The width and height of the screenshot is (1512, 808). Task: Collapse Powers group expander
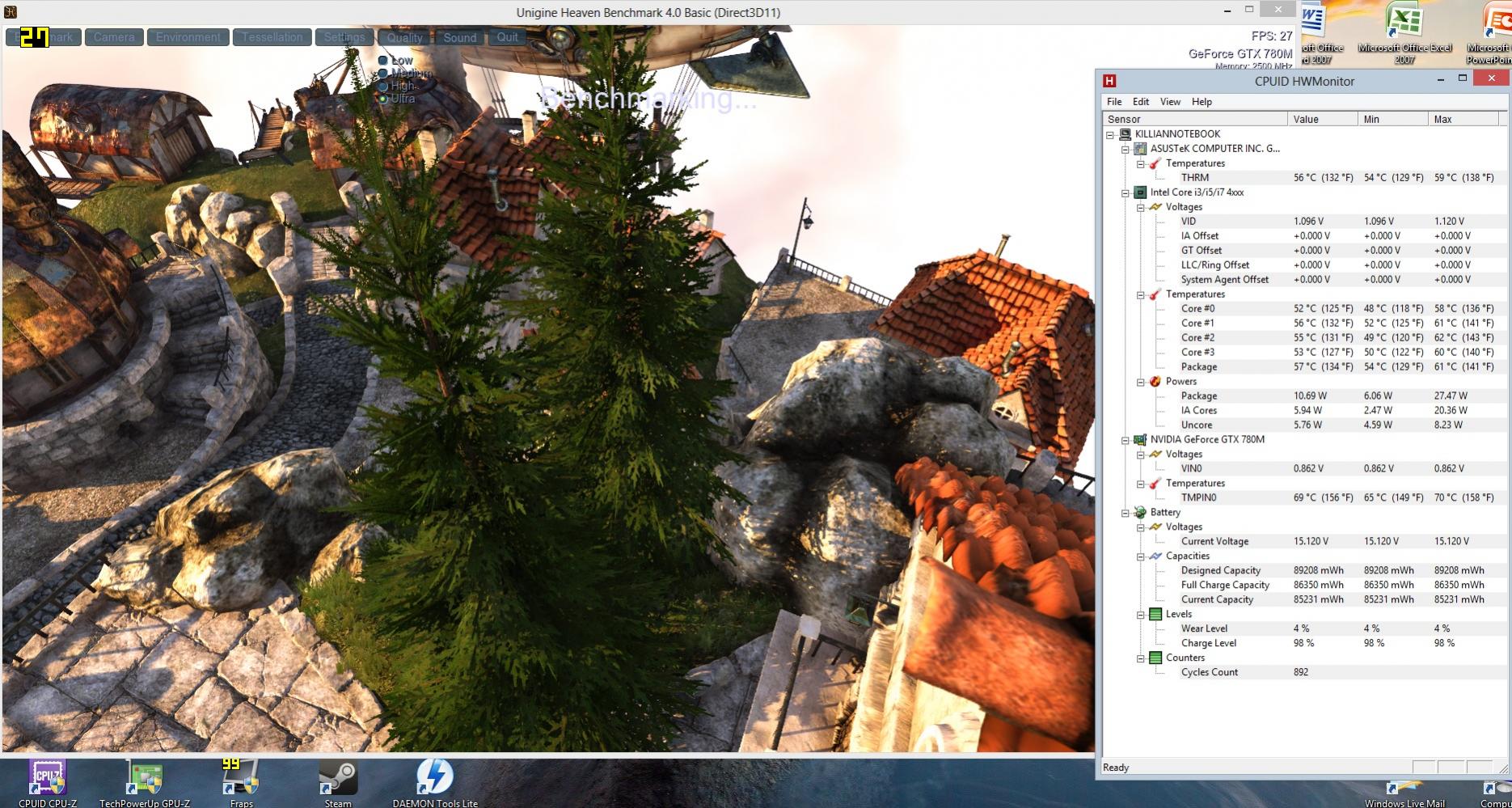click(x=1141, y=383)
